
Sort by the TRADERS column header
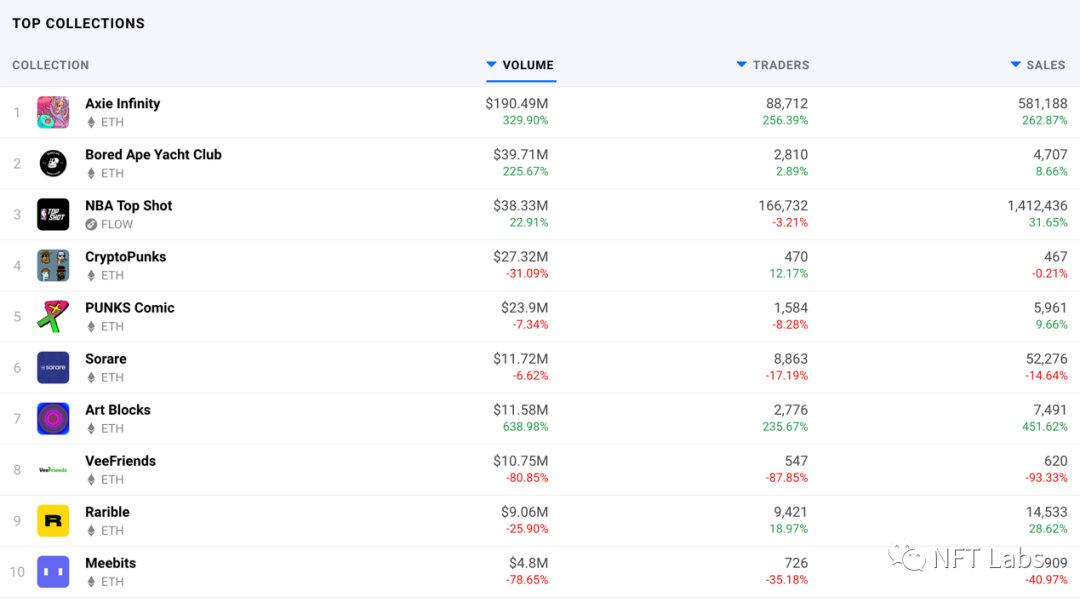click(773, 65)
